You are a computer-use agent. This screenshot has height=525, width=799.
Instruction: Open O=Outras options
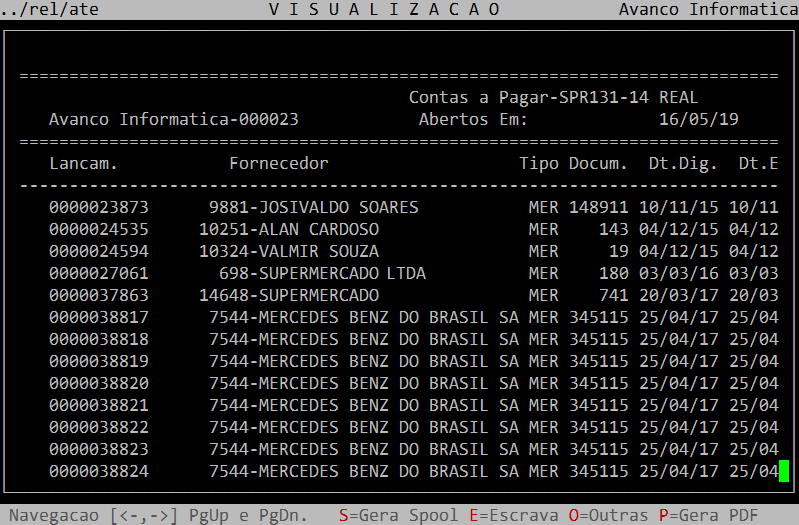tap(608, 515)
